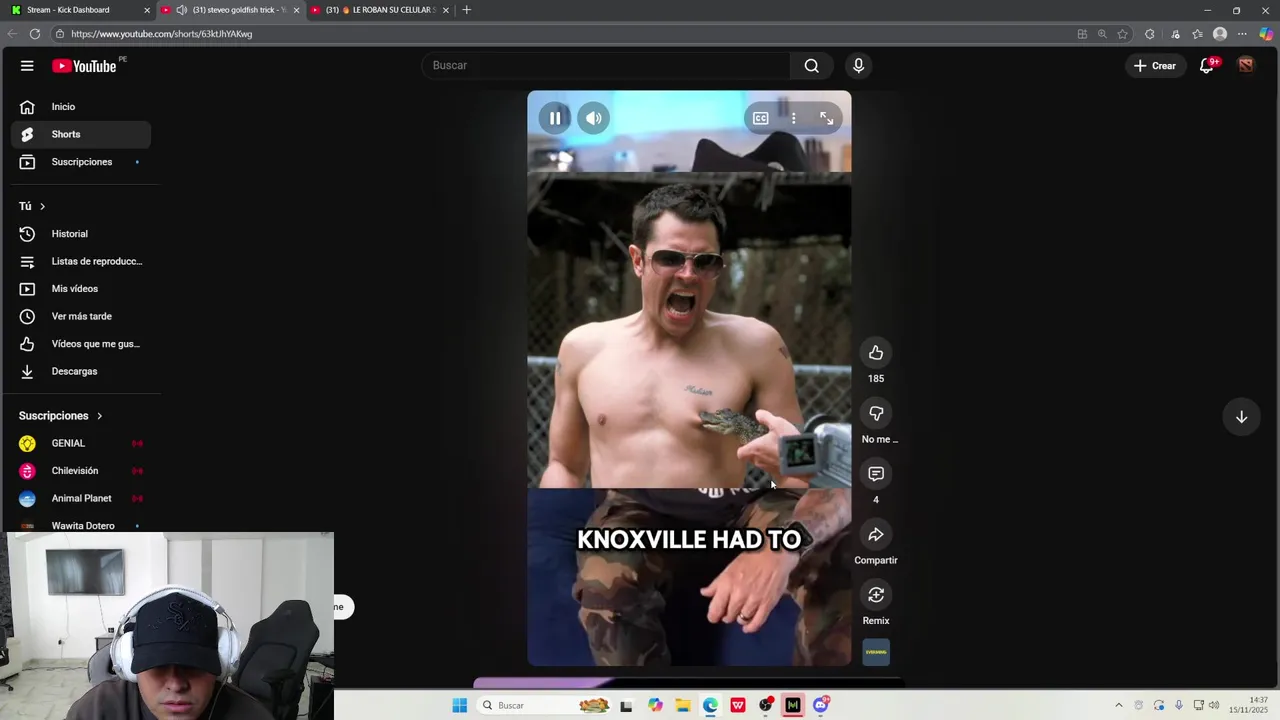The image size is (1280, 720).
Task: Toggle closed captions on the Short
Action: point(760,118)
